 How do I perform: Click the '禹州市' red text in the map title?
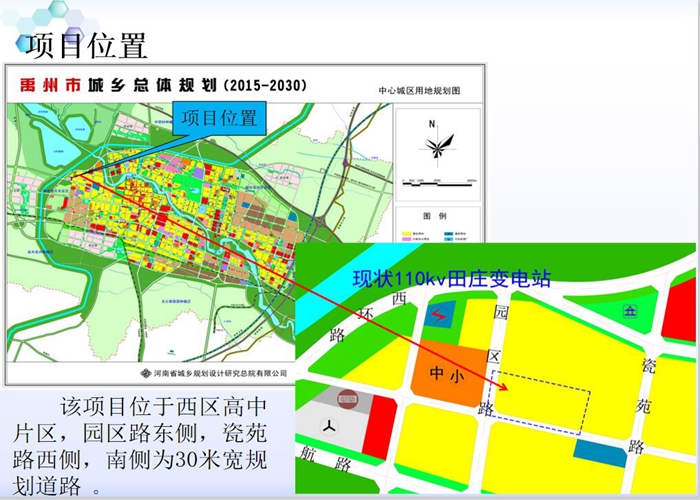(50, 85)
